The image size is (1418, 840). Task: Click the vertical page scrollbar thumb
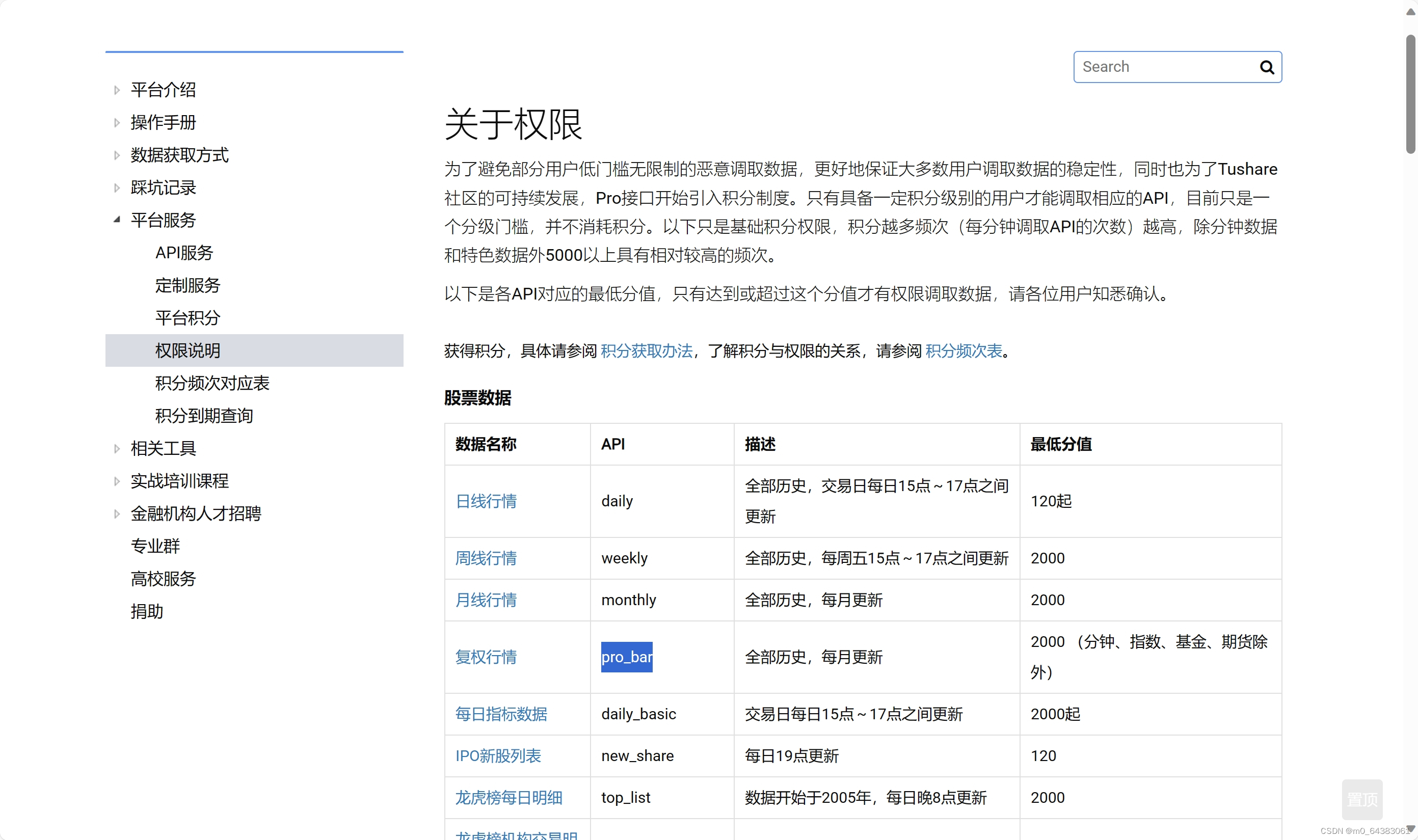1410,93
